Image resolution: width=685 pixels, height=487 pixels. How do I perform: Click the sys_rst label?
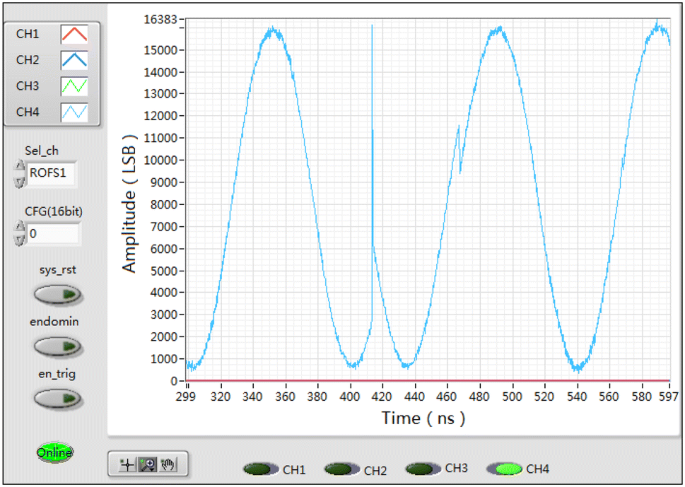pyautogui.click(x=58, y=270)
